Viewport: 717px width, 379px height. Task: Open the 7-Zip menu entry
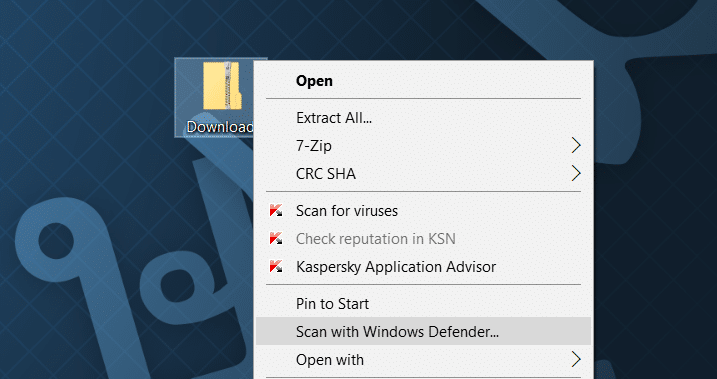click(423, 146)
